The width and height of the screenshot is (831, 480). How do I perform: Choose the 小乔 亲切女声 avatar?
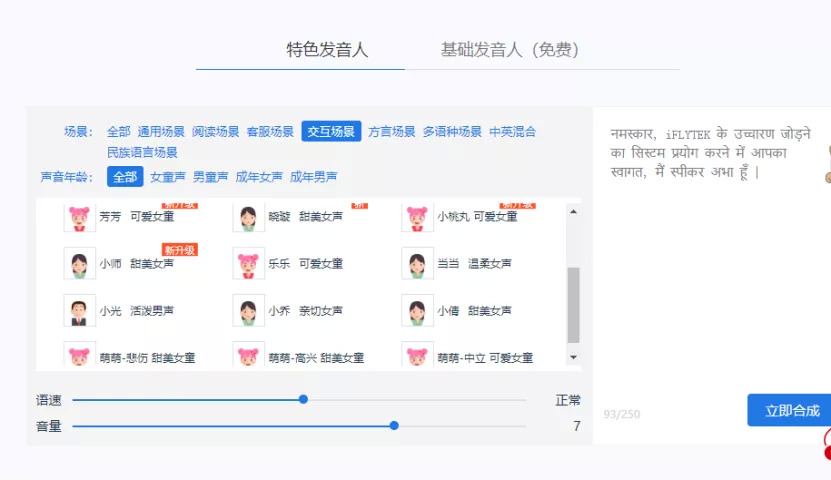(249, 311)
